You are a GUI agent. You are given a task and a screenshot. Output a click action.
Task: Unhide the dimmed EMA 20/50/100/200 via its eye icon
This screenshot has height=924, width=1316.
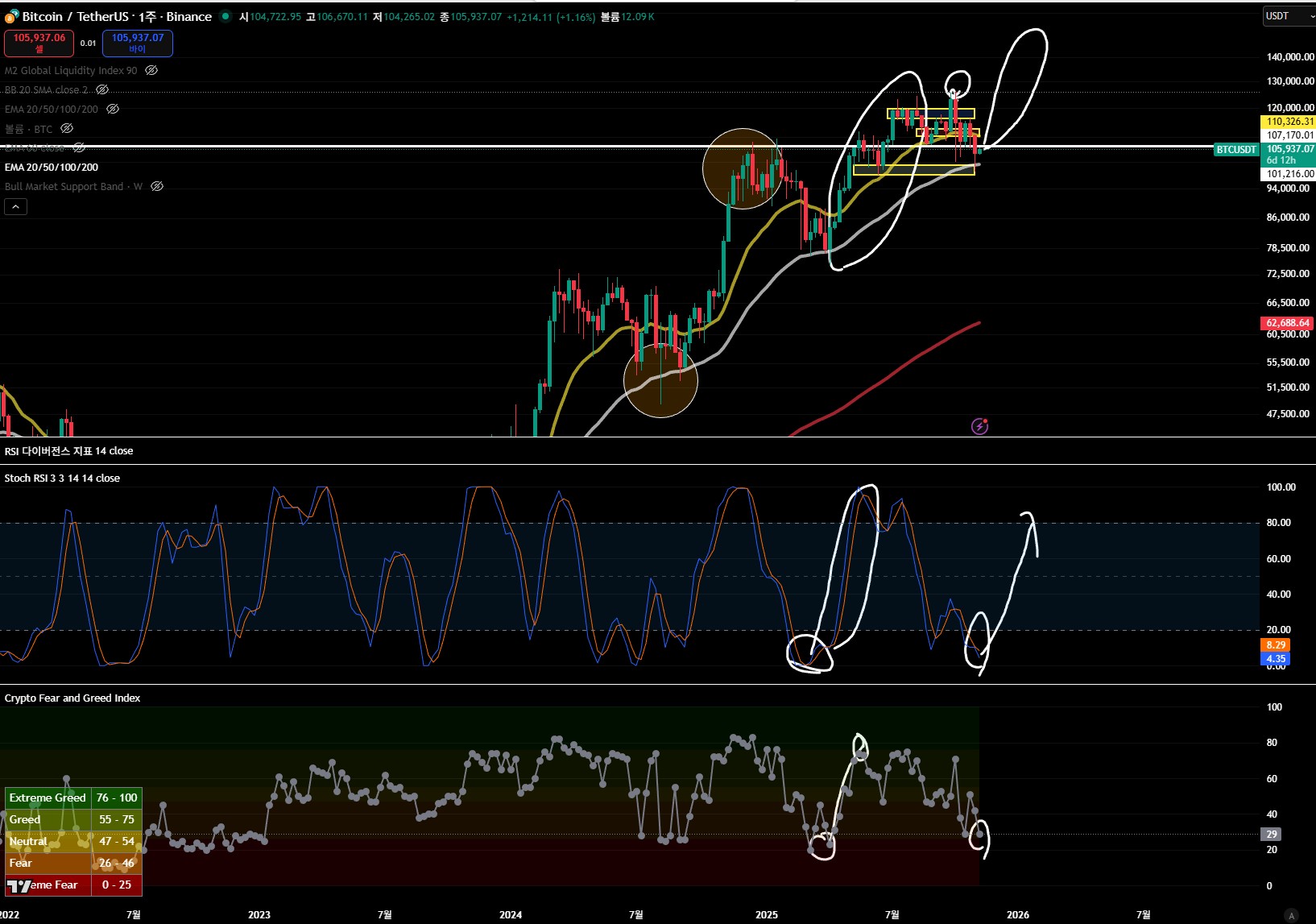pyautogui.click(x=113, y=109)
